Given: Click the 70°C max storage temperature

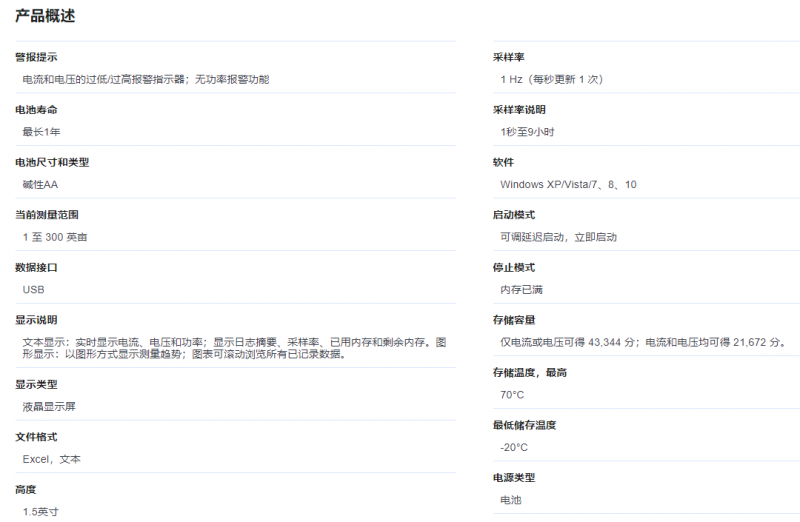Looking at the screenshot, I should click(x=512, y=394).
